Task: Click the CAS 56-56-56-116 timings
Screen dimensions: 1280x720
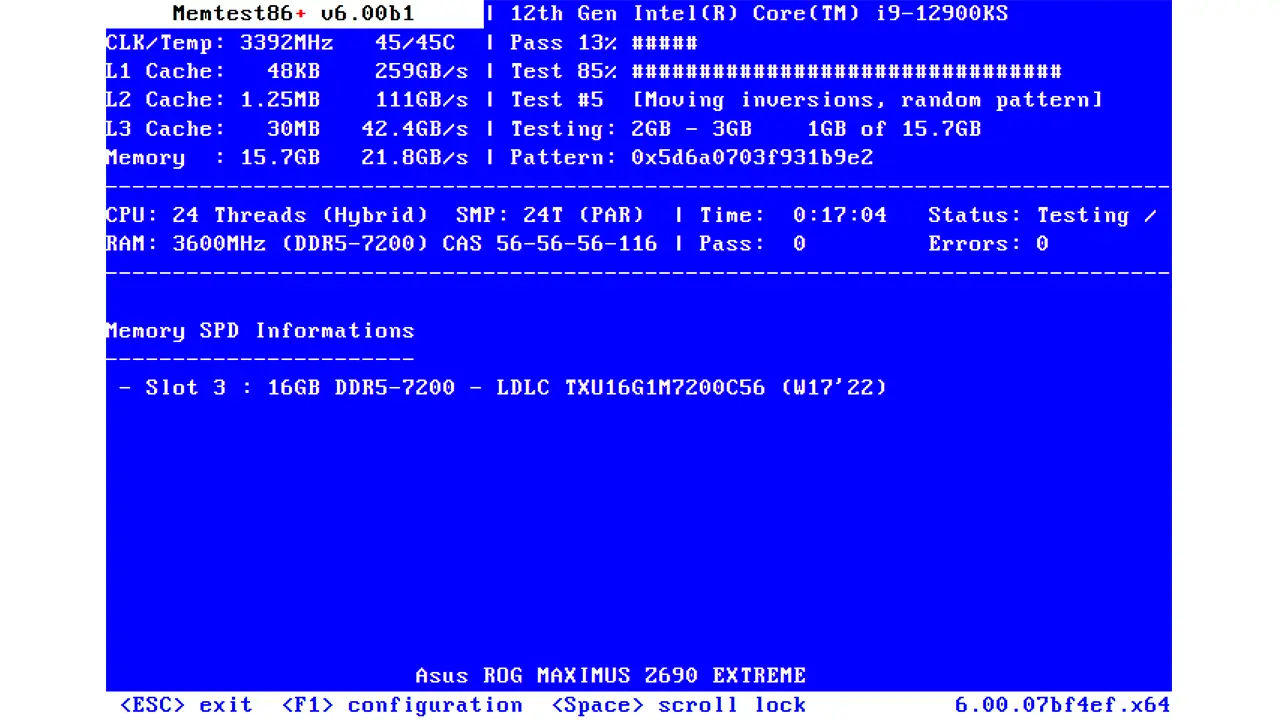Action: pos(550,244)
